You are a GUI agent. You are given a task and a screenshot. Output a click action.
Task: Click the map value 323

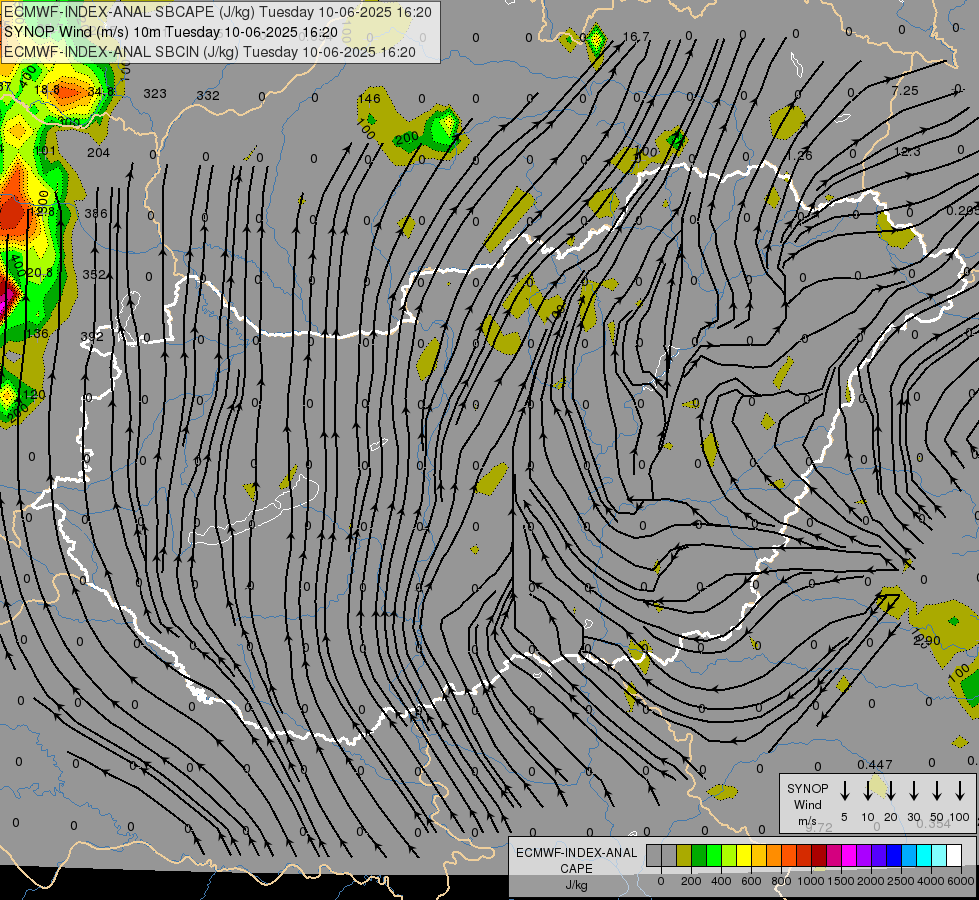[155, 94]
